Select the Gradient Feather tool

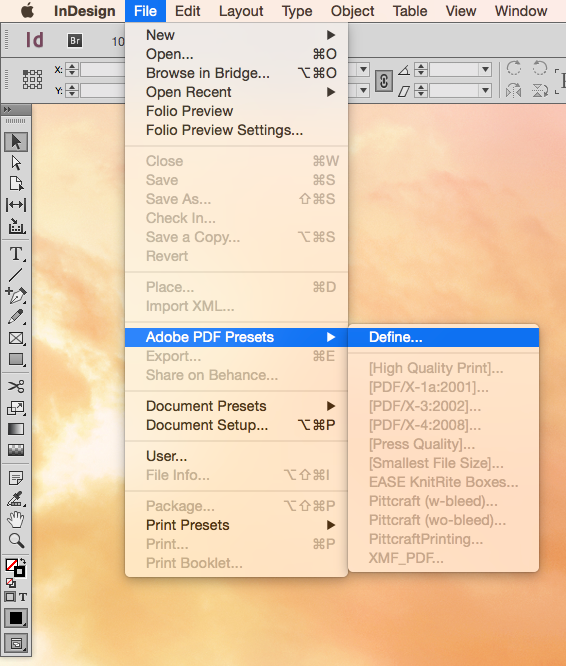(x=16, y=450)
